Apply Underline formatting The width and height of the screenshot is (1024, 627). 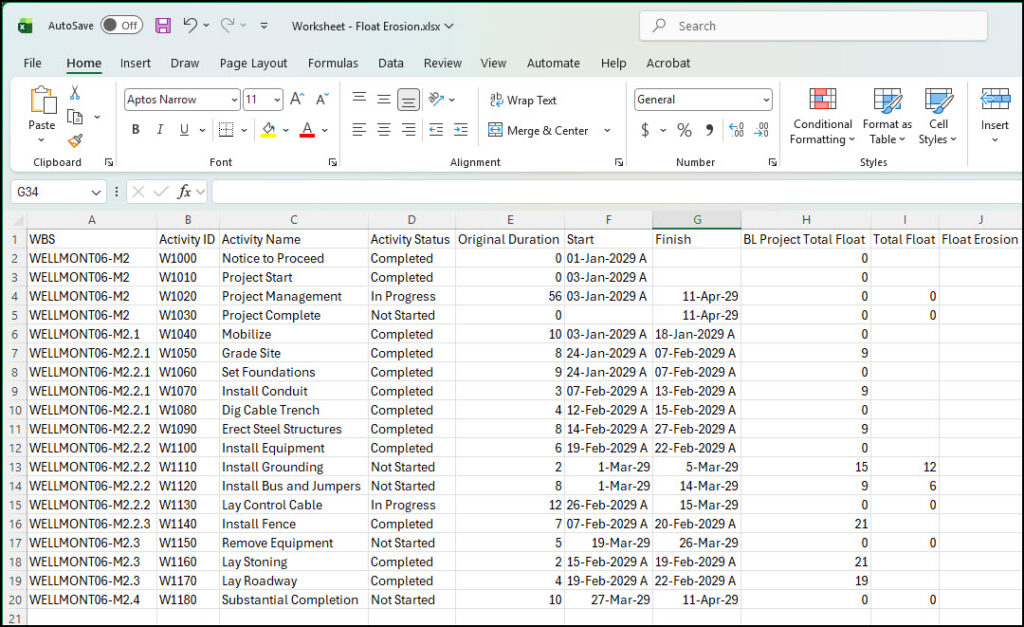[184, 130]
